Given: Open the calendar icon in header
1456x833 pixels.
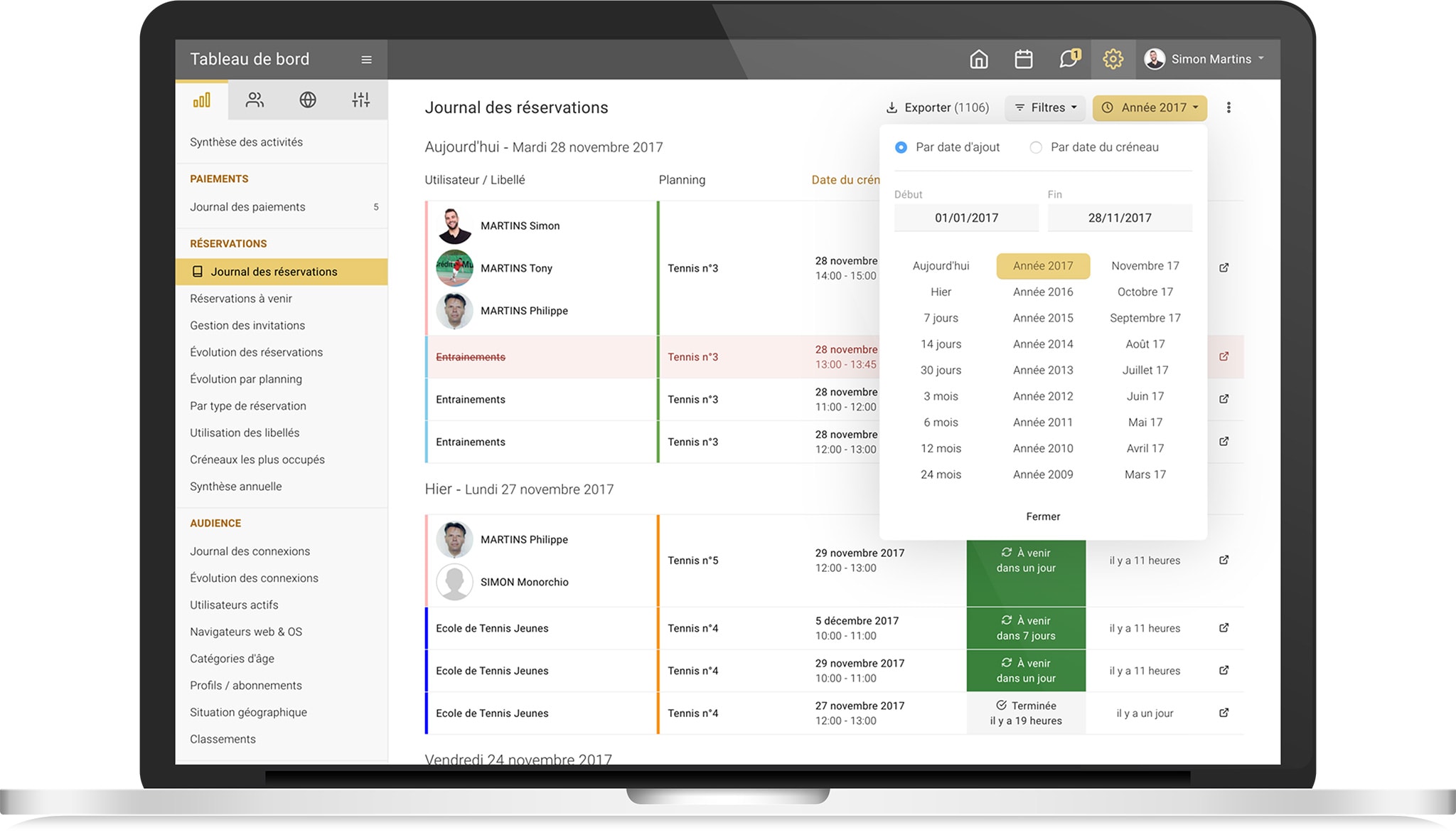Looking at the screenshot, I should pos(1024,59).
